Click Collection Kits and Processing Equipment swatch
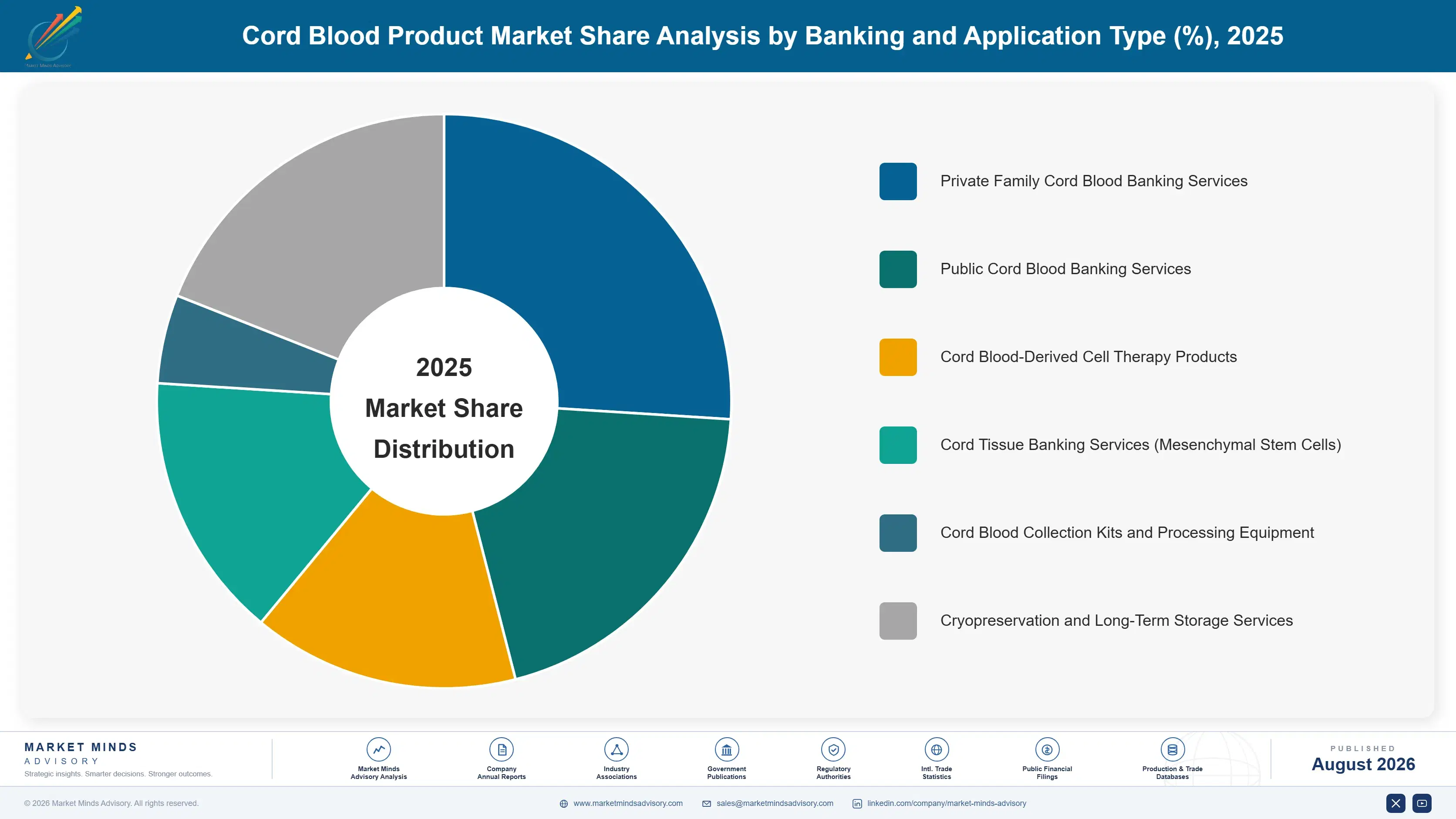This screenshot has height=819, width=1456. (897, 533)
